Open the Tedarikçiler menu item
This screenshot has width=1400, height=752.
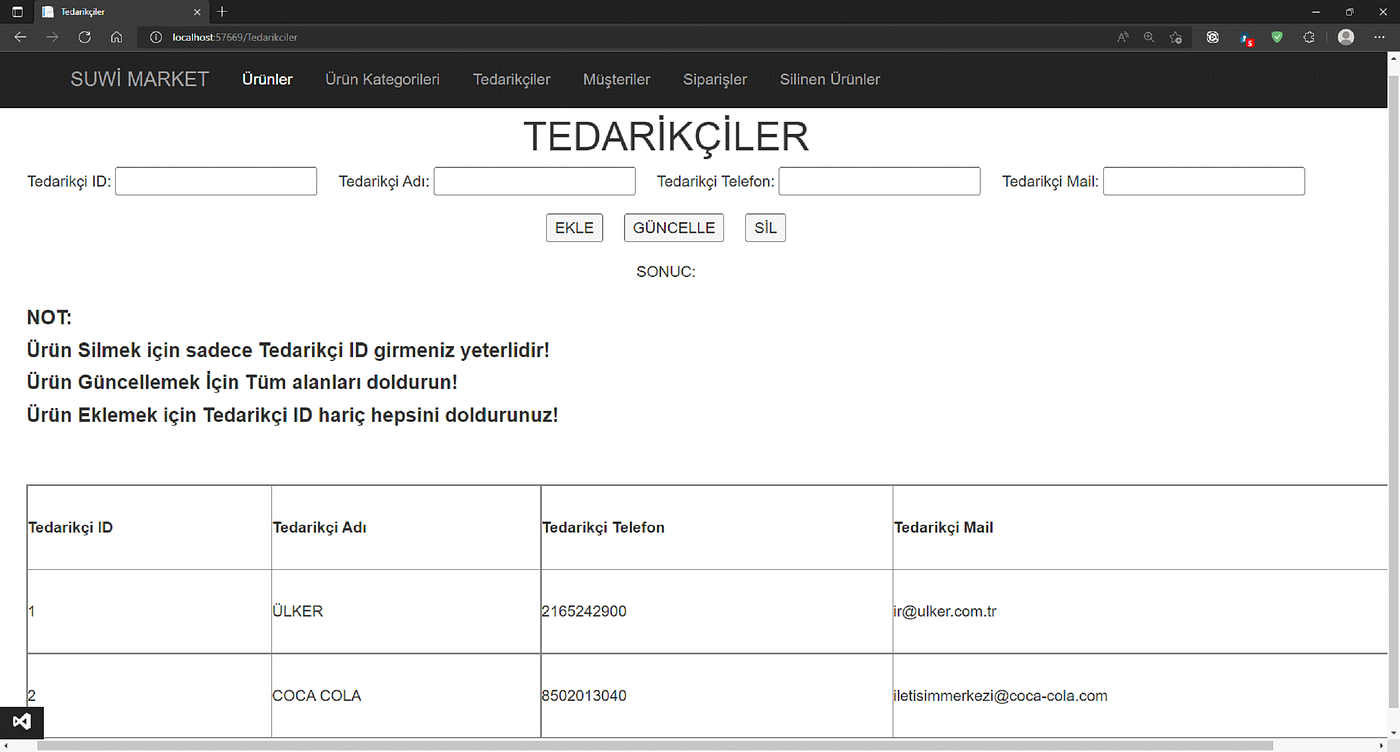[512, 79]
